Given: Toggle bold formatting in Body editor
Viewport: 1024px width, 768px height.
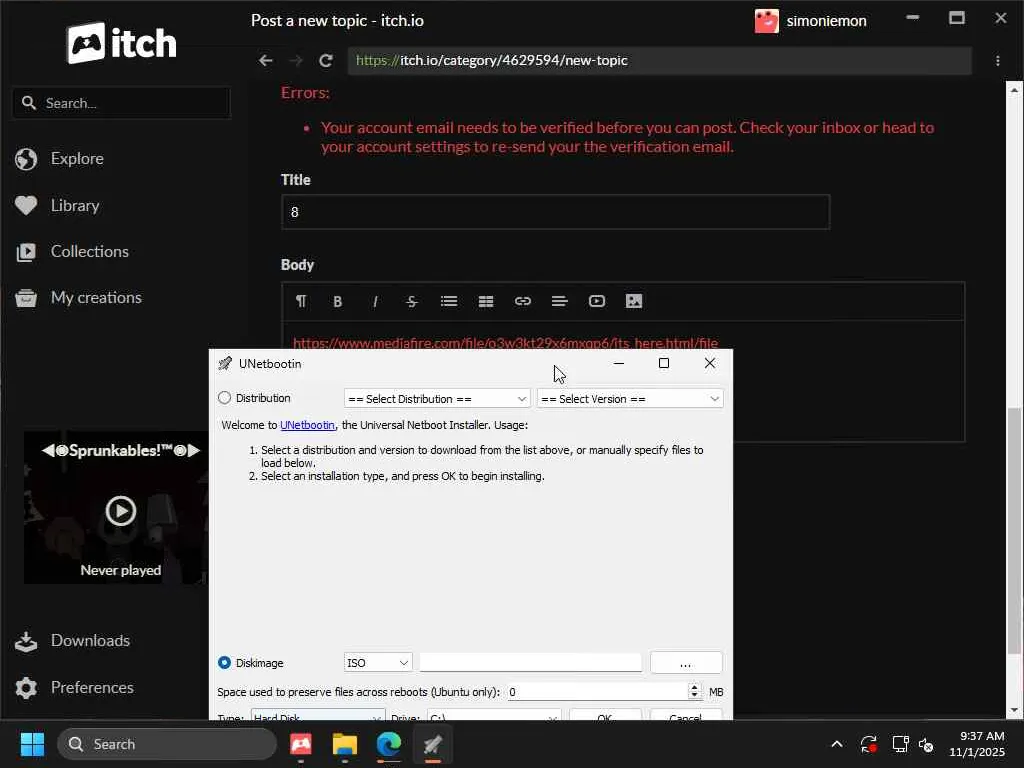Looking at the screenshot, I should click(338, 301).
